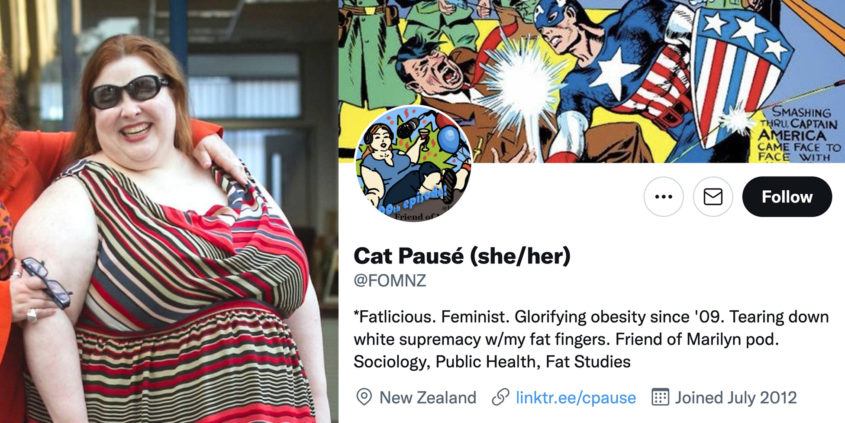Click the Cat Pausé (she/her) display name
The height and width of the screenshot is (423, 845).
[x=462, y=256]
